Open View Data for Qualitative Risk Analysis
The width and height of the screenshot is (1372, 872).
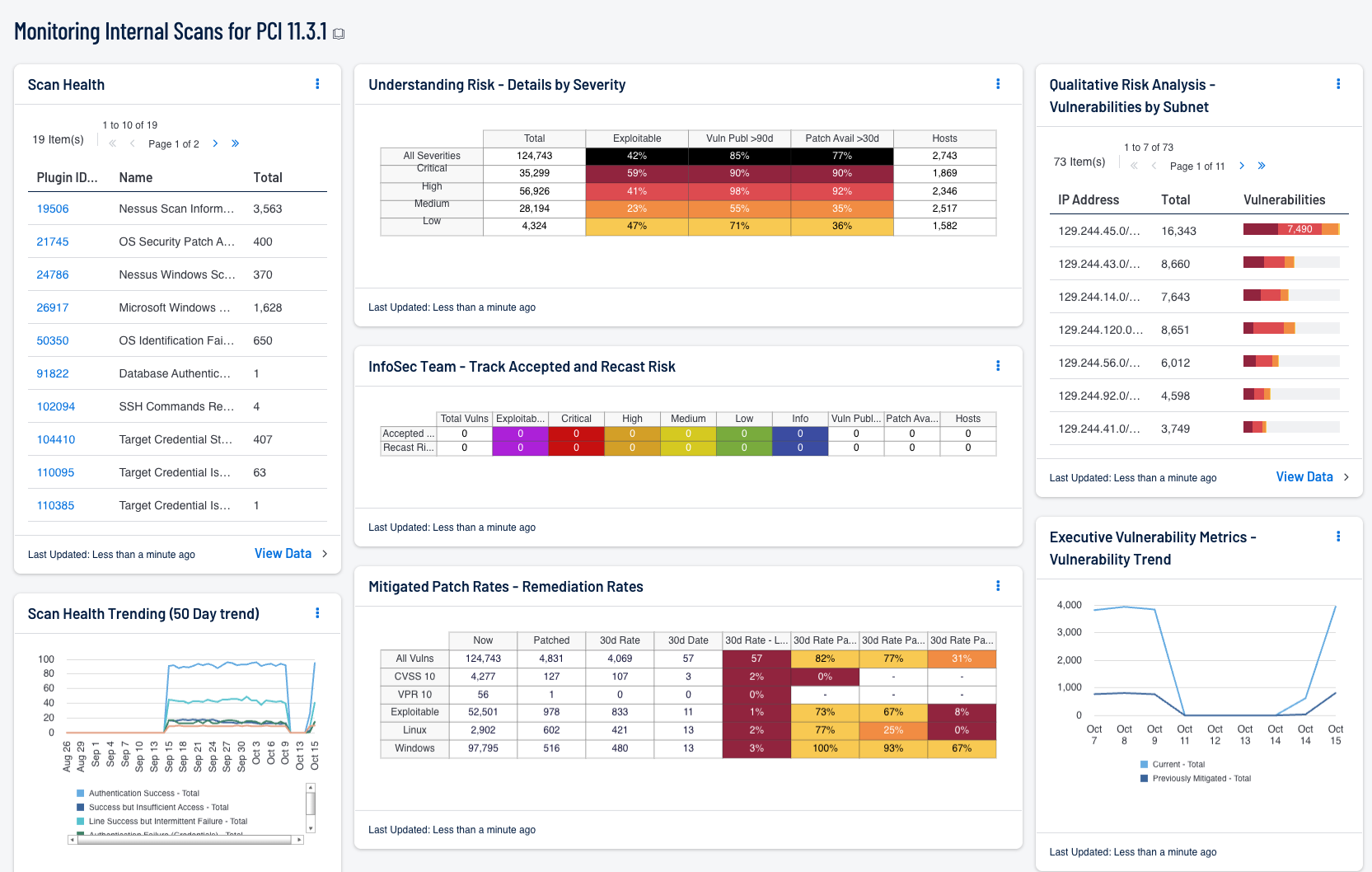(1304, 476)
